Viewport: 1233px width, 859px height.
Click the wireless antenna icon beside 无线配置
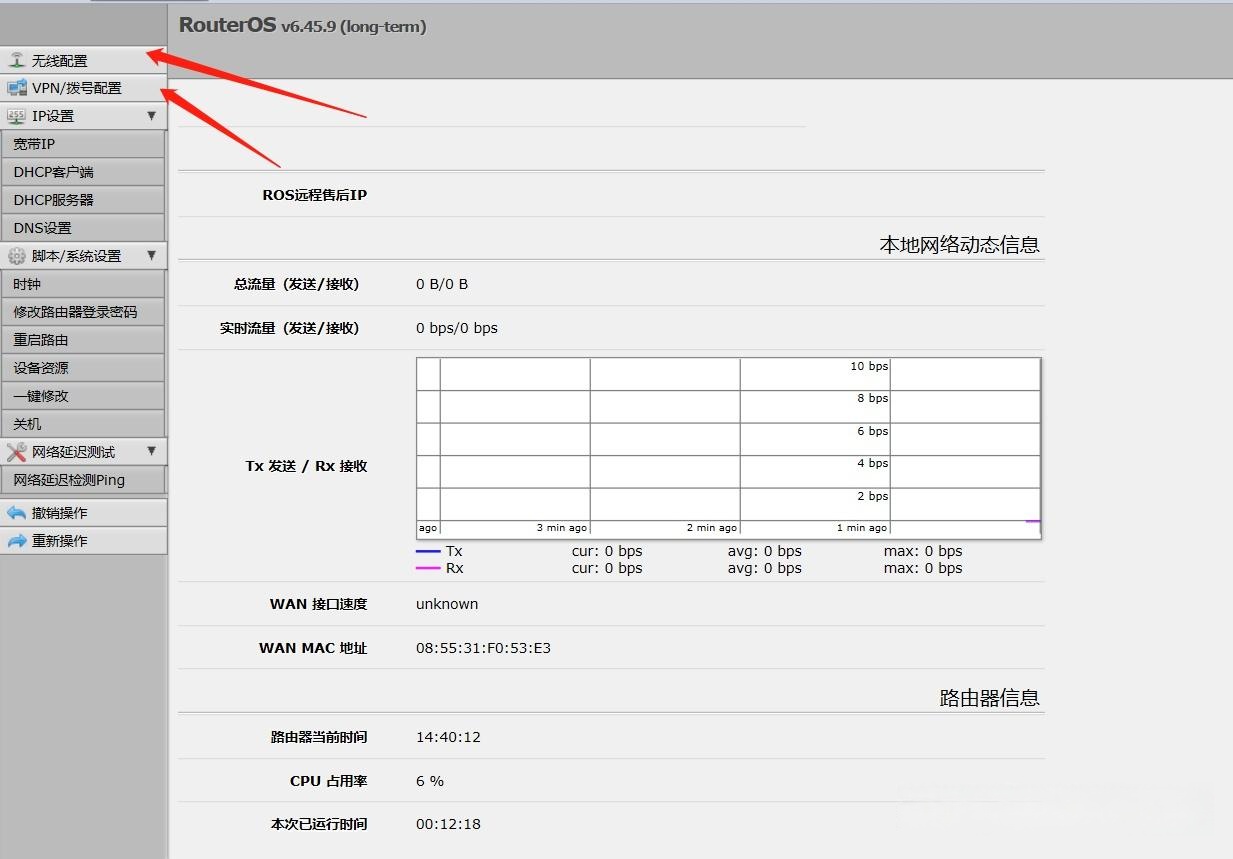16,61
